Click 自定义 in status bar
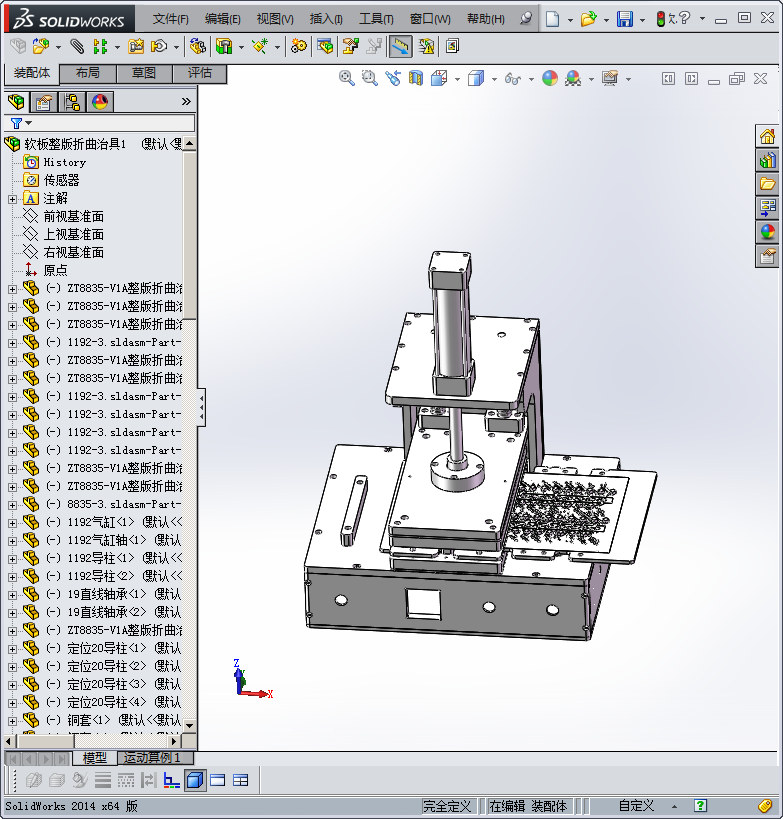783x819 pixels. [x=636, y=805]
